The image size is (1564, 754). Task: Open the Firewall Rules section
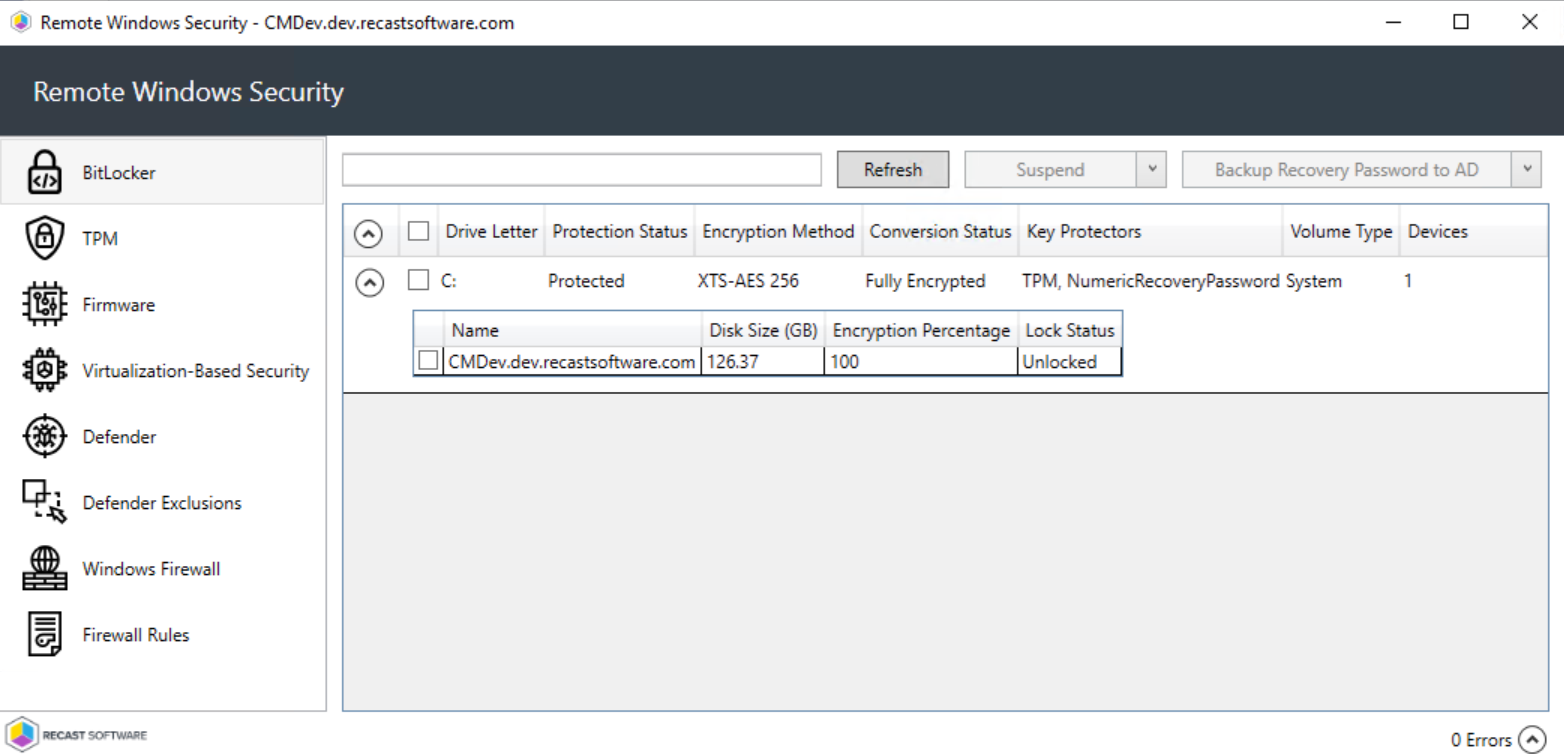[163, 634]
